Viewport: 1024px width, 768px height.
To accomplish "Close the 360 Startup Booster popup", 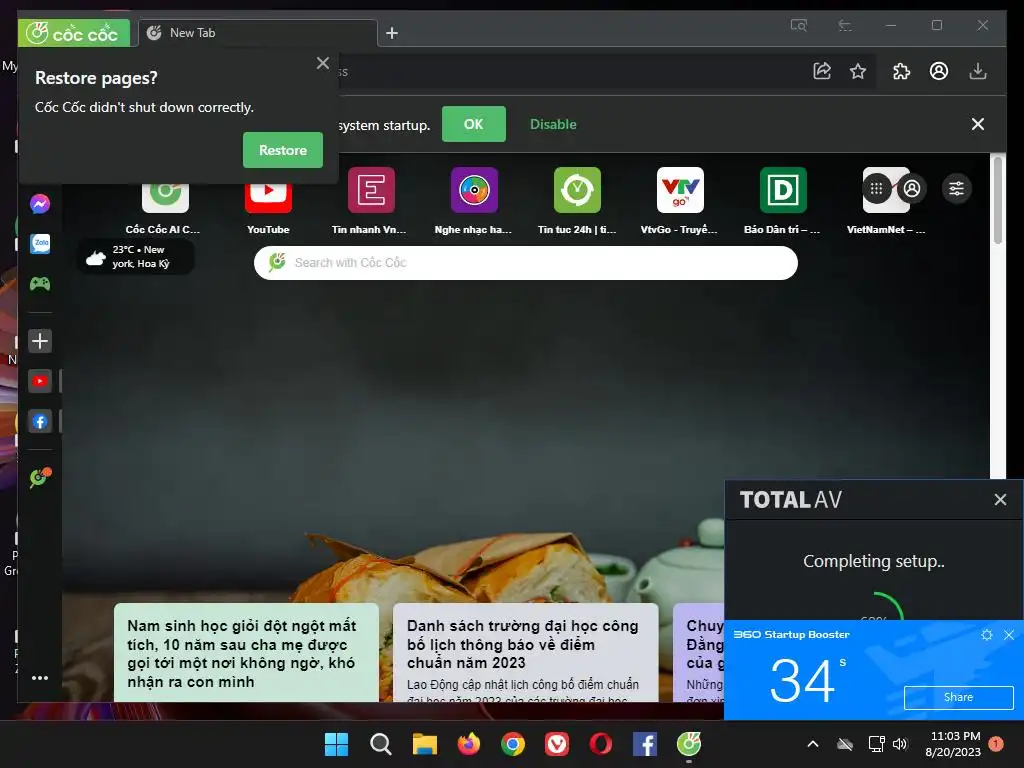I will [x=1009, y=635].
